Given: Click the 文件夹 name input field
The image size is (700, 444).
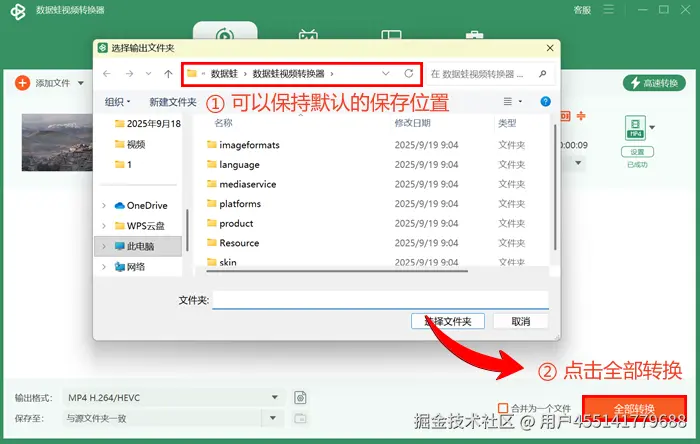Looking at the screenshot, I should 380,300.
